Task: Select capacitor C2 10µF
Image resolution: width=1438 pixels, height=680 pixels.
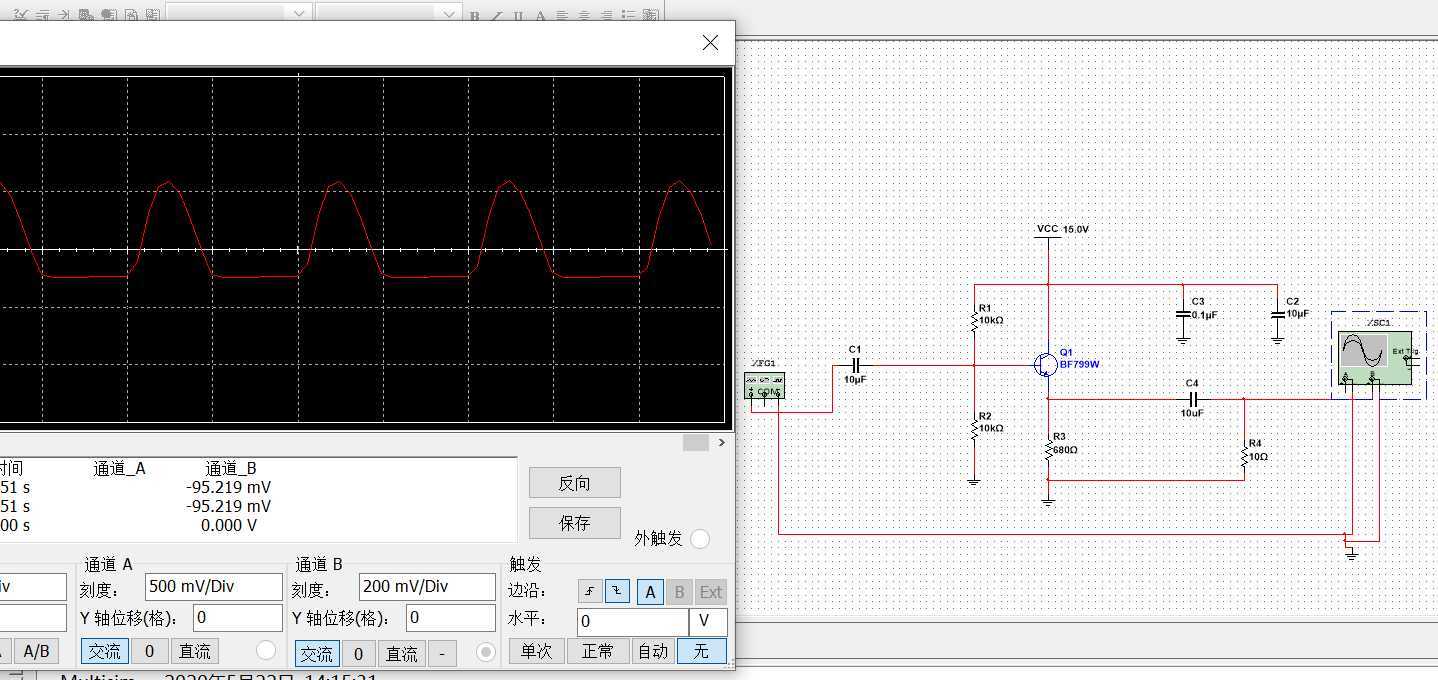Action: pos(1277,314)
